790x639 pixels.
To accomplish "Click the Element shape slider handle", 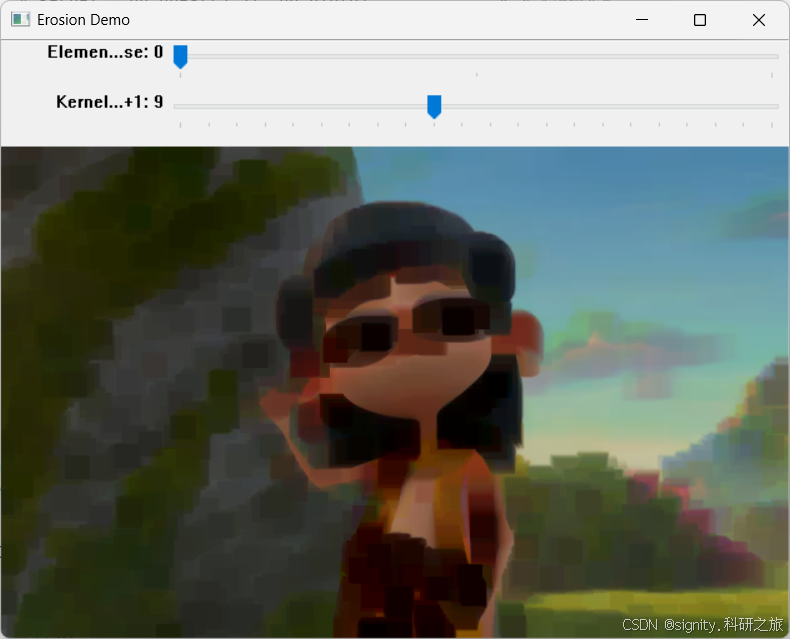I will 180,56.
